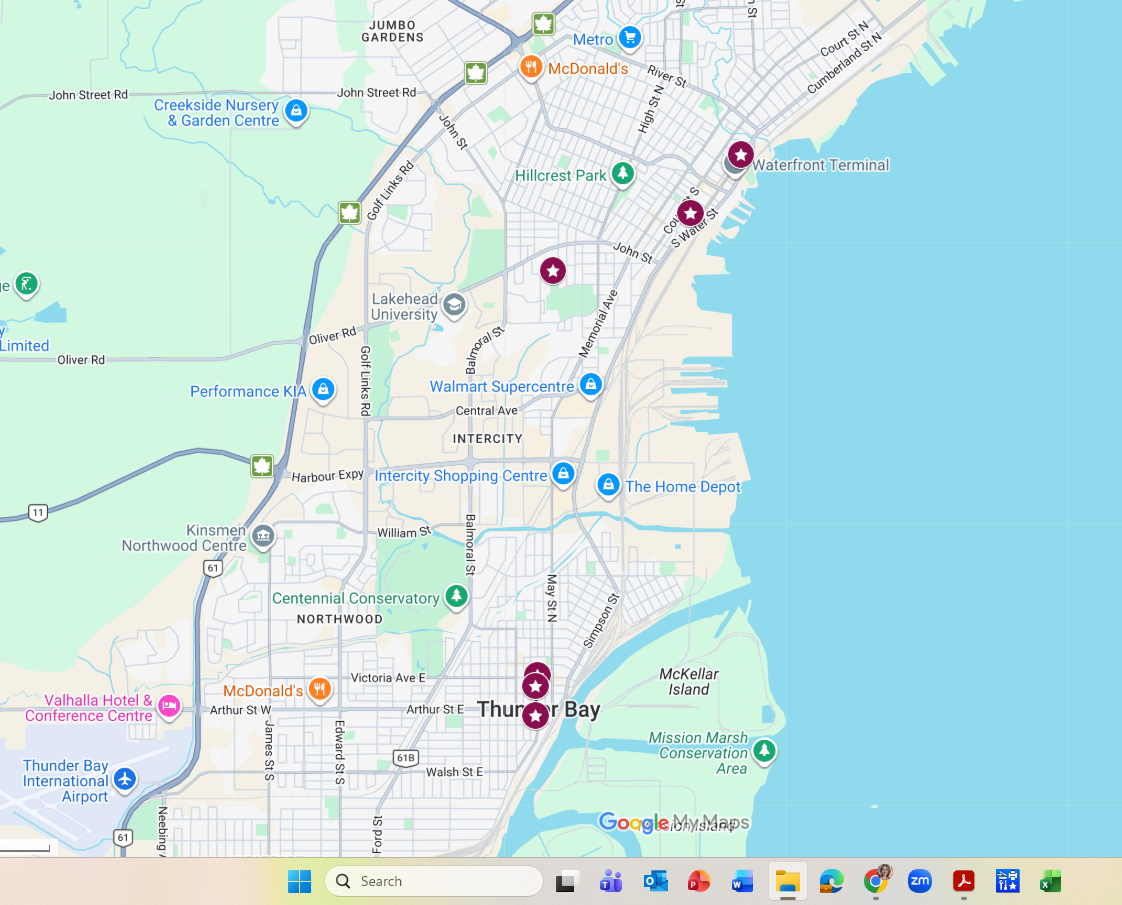1122x905 pixels.
Task: Click the Trans-Canada maple leaf shield by Harbour Expy
Action: tap(262, 466)
